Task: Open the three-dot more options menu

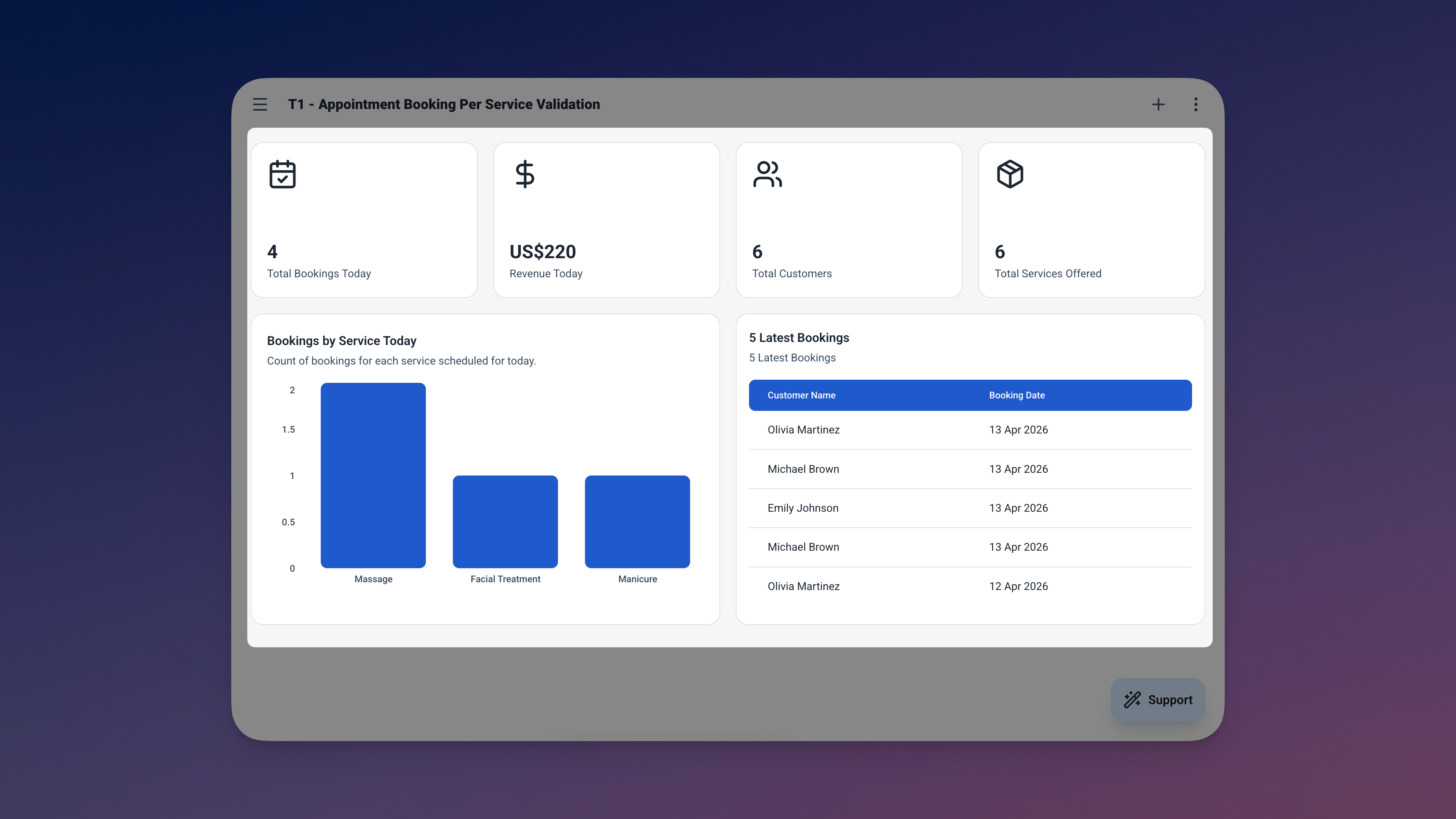Action: [x=1196, y=104]
